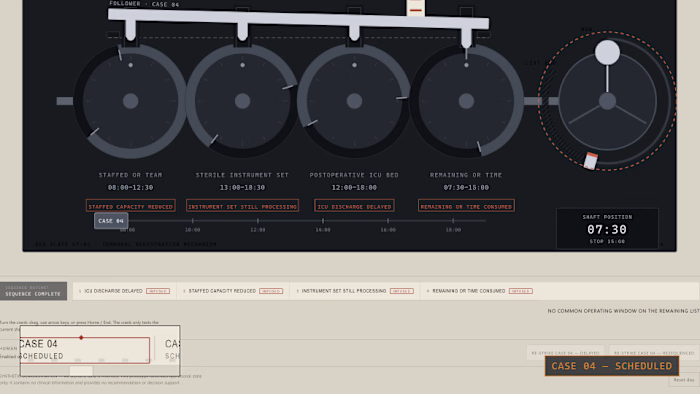Click the Follower · Case 04 label
The width and height of the screenshot is (700, 394).
[x=144, y=4]
